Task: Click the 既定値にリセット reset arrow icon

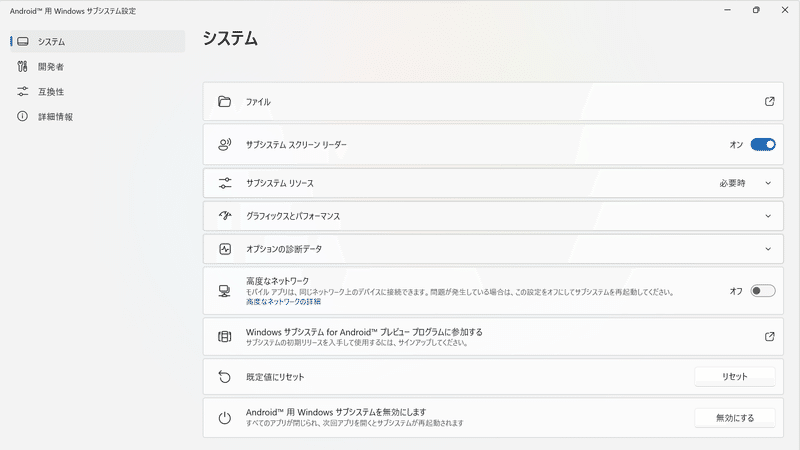Action: point(224,377)
